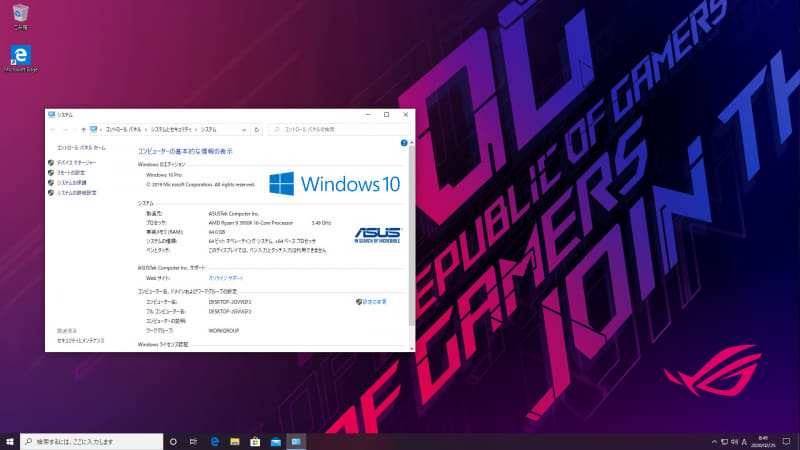Click the 'ASUSTeK Computer Inc.' manufacturer value
The width and height of the screenshot is (800, 450).
coord(234,214)
